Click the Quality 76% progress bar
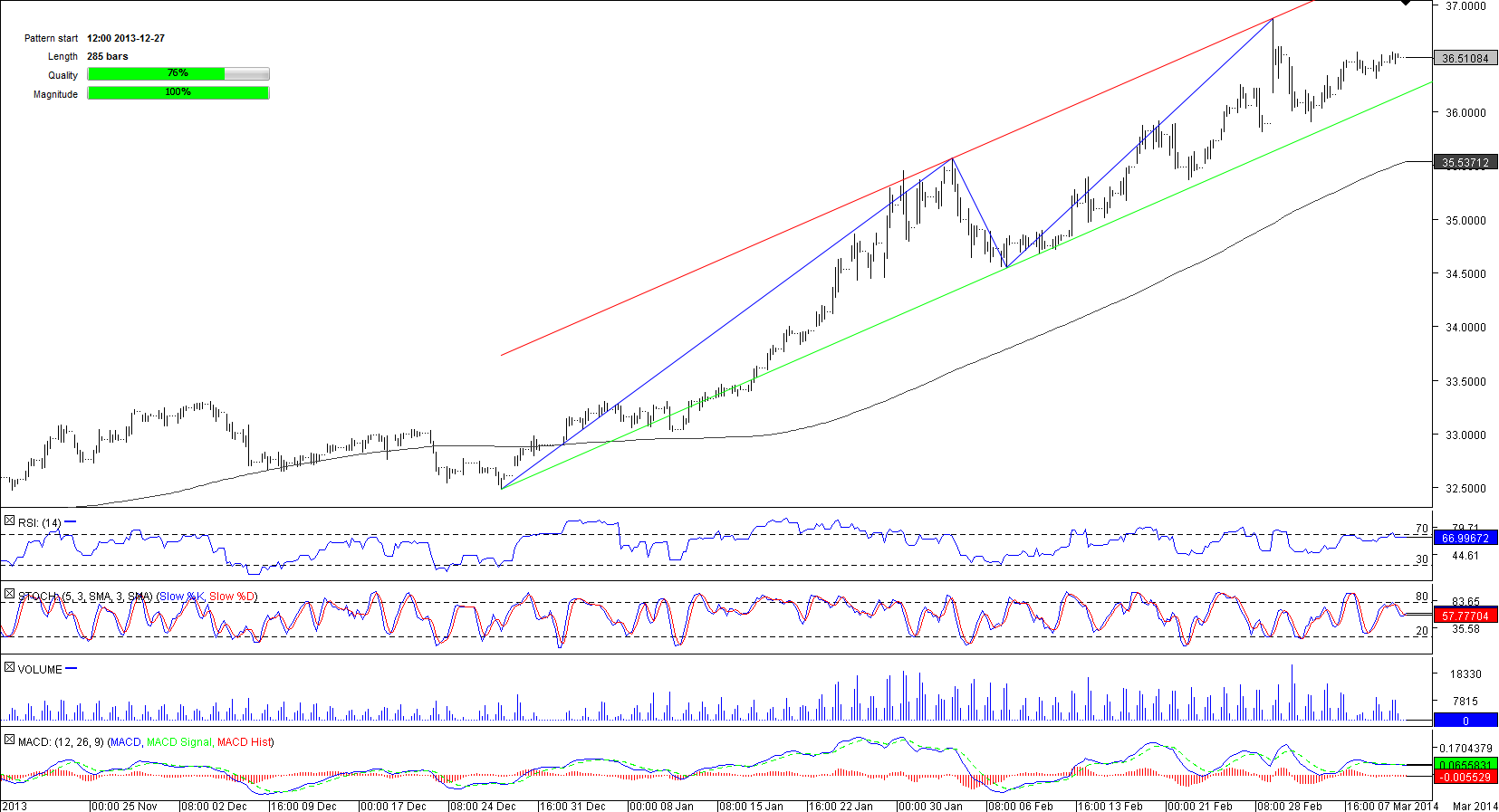Viewport: 1499px width, 812px height. (178, 74)
